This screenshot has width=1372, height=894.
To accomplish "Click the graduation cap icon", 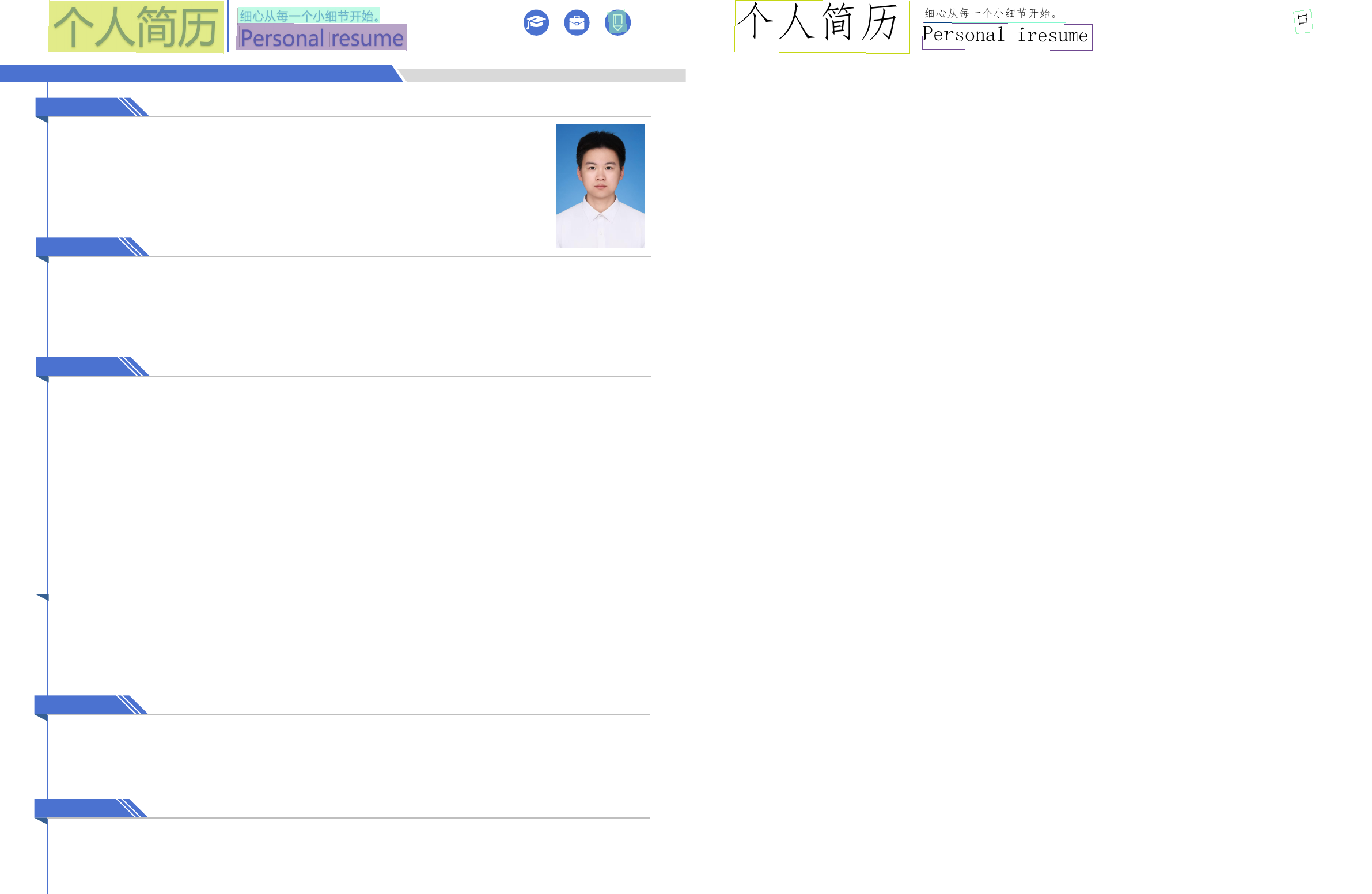I will [x=536, y=23].
